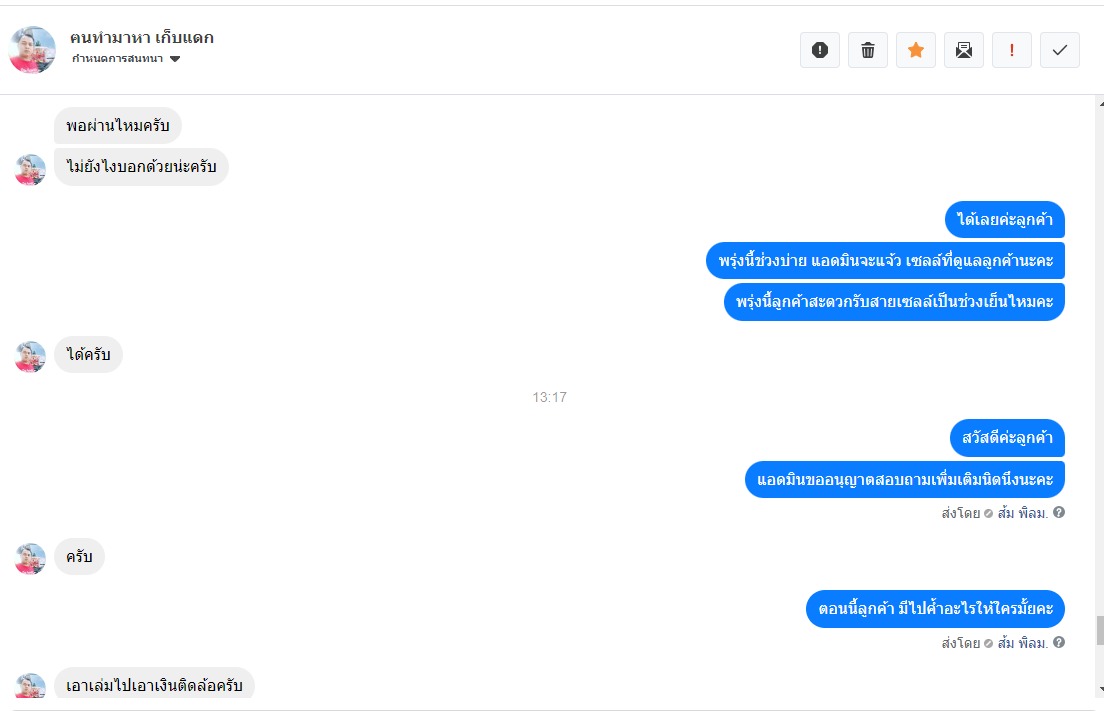Delete conversation using the trash icon

point(867,50)
